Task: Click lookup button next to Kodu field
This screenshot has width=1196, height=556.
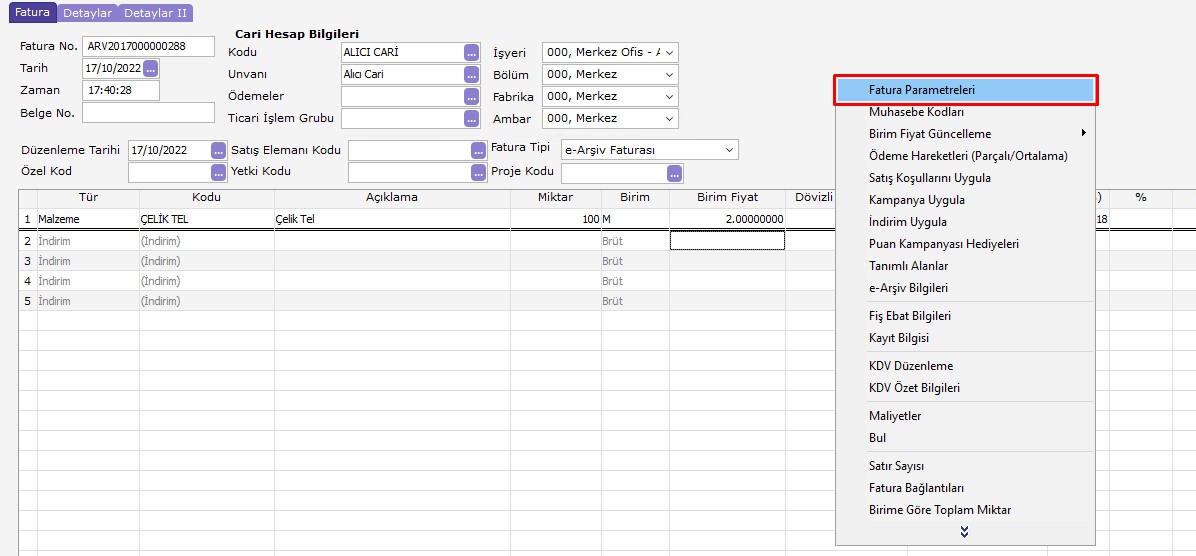Action: 472,53
